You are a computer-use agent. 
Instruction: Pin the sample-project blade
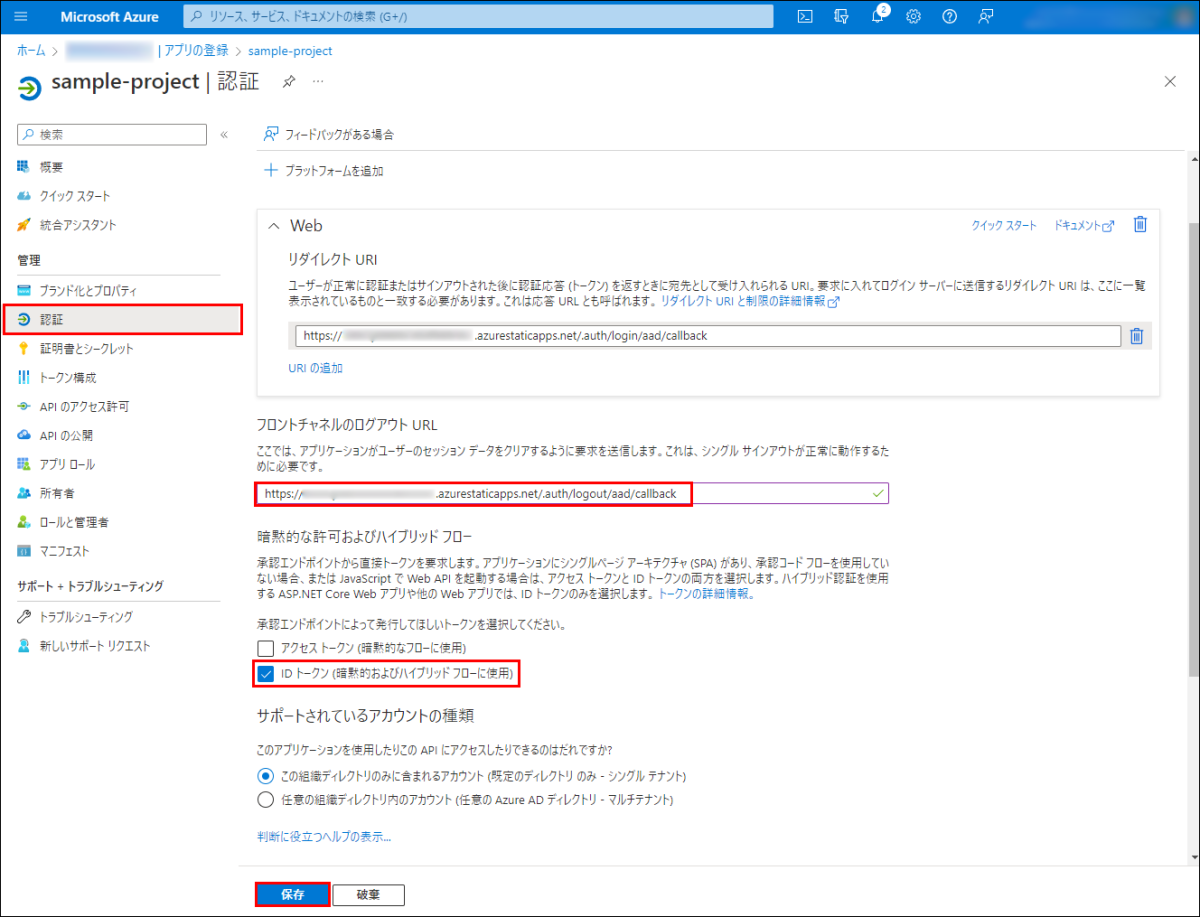pyautogui.click(x=288, y=82)
